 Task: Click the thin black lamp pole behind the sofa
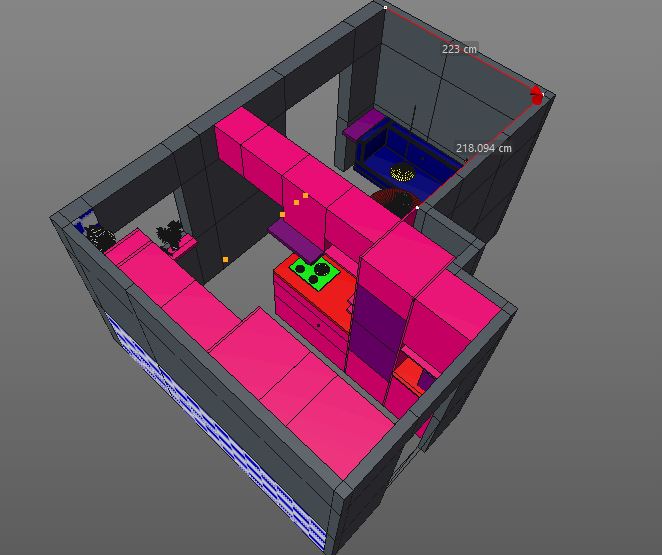tap(415, 117)
